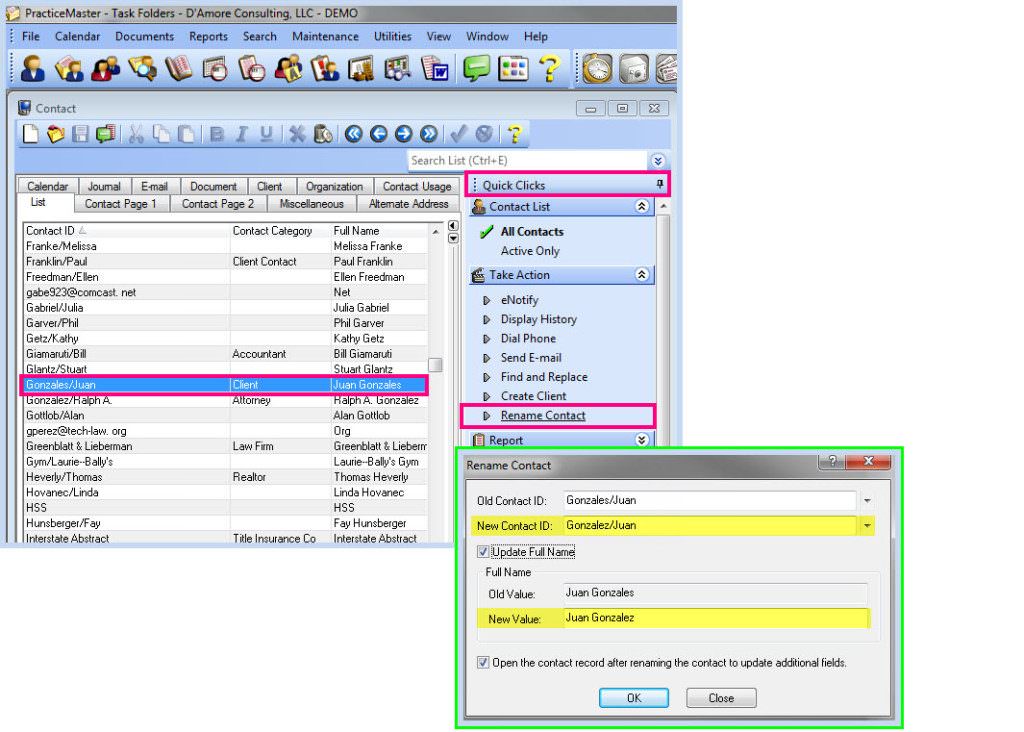1024x732 pixels.
Task: Open the Utilities menu
Action: tap(392, 37)
